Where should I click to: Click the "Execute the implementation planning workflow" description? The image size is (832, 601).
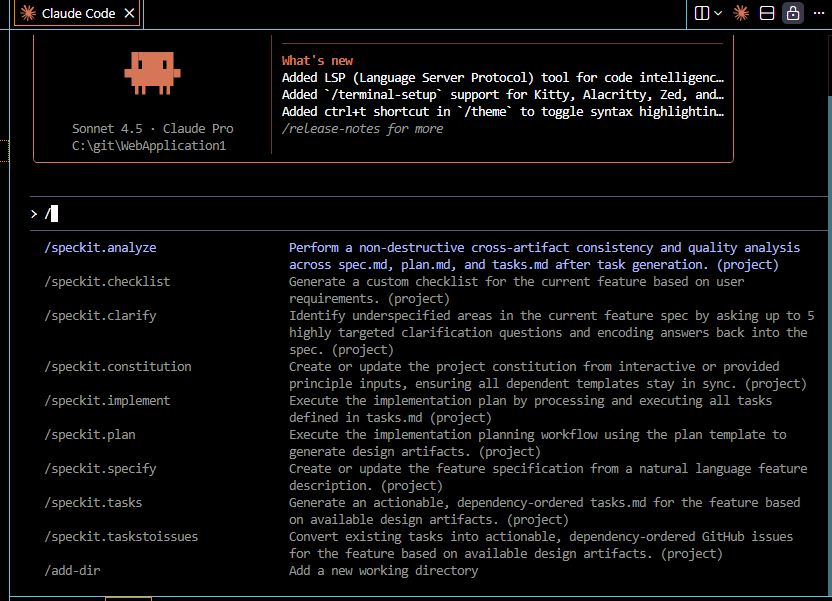pos(538,443)
